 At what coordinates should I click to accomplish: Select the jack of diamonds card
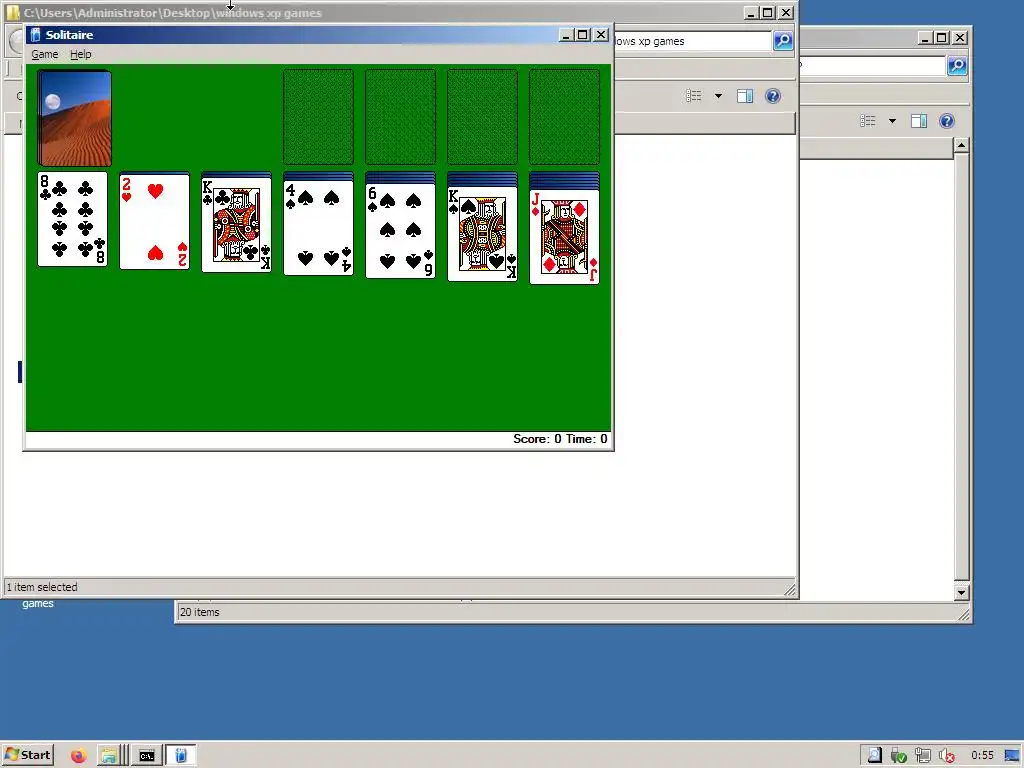pyautogui.click(x=564, y=236)
